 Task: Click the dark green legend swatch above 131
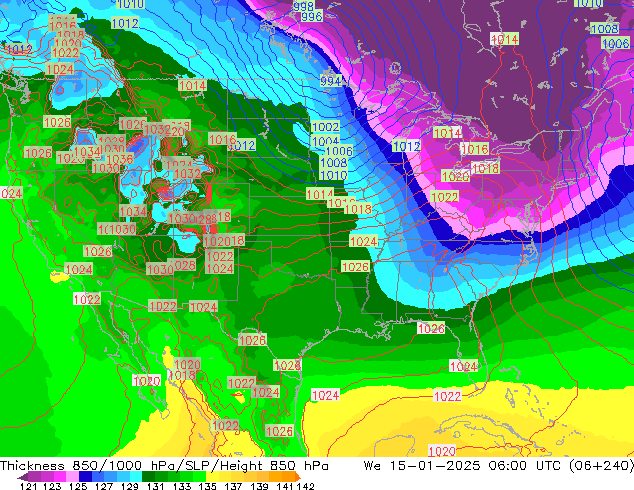point(148,476)
